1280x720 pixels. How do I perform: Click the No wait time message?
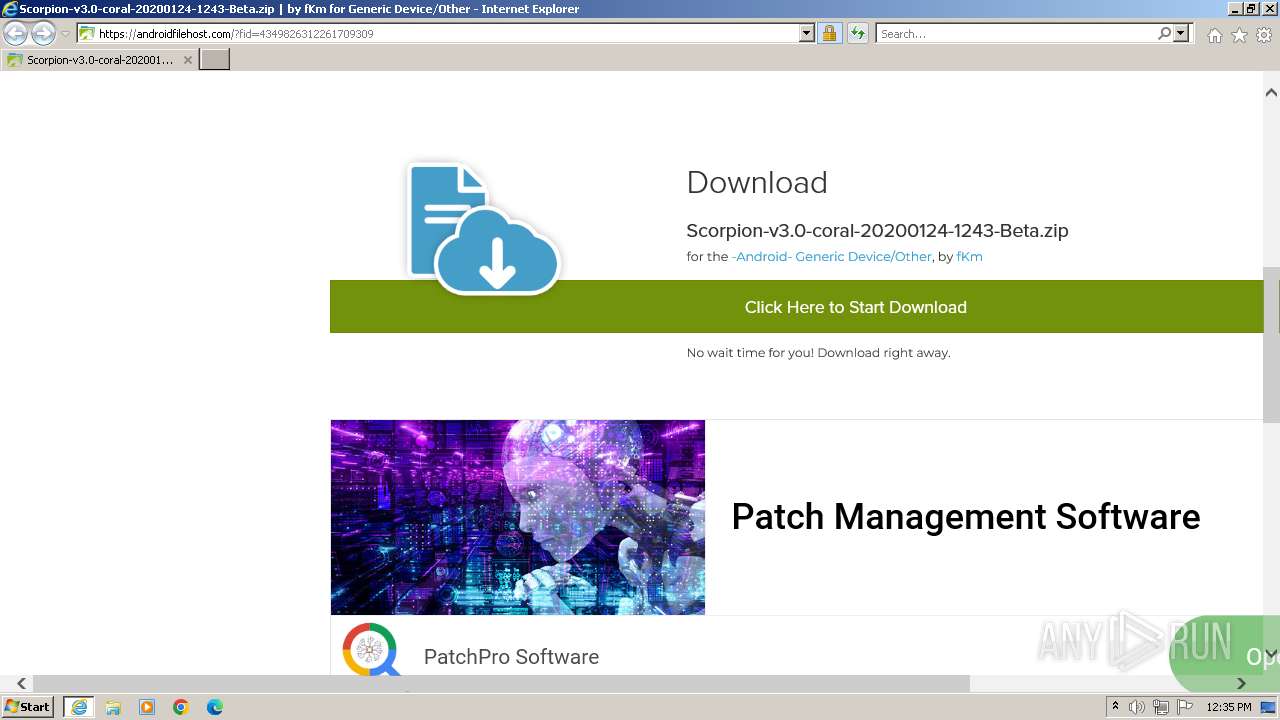coord(818,353)
